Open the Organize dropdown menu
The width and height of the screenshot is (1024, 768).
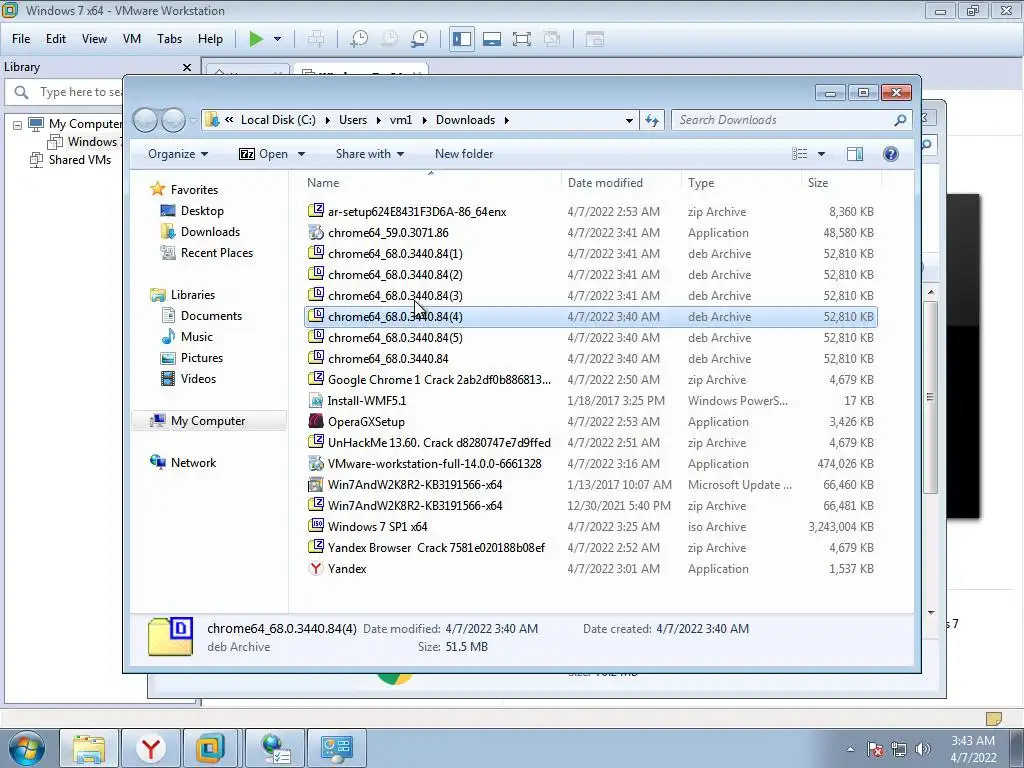point(178,154)
